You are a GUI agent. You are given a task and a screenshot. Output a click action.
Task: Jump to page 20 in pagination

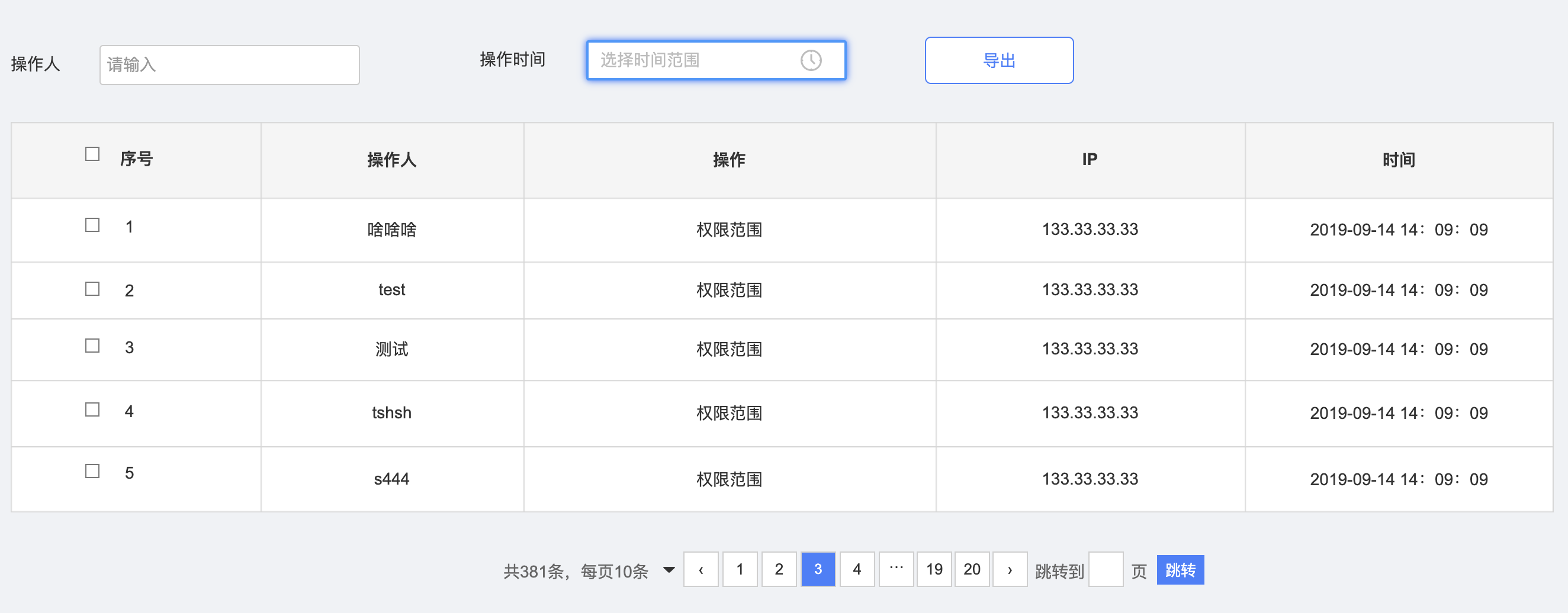972,570
